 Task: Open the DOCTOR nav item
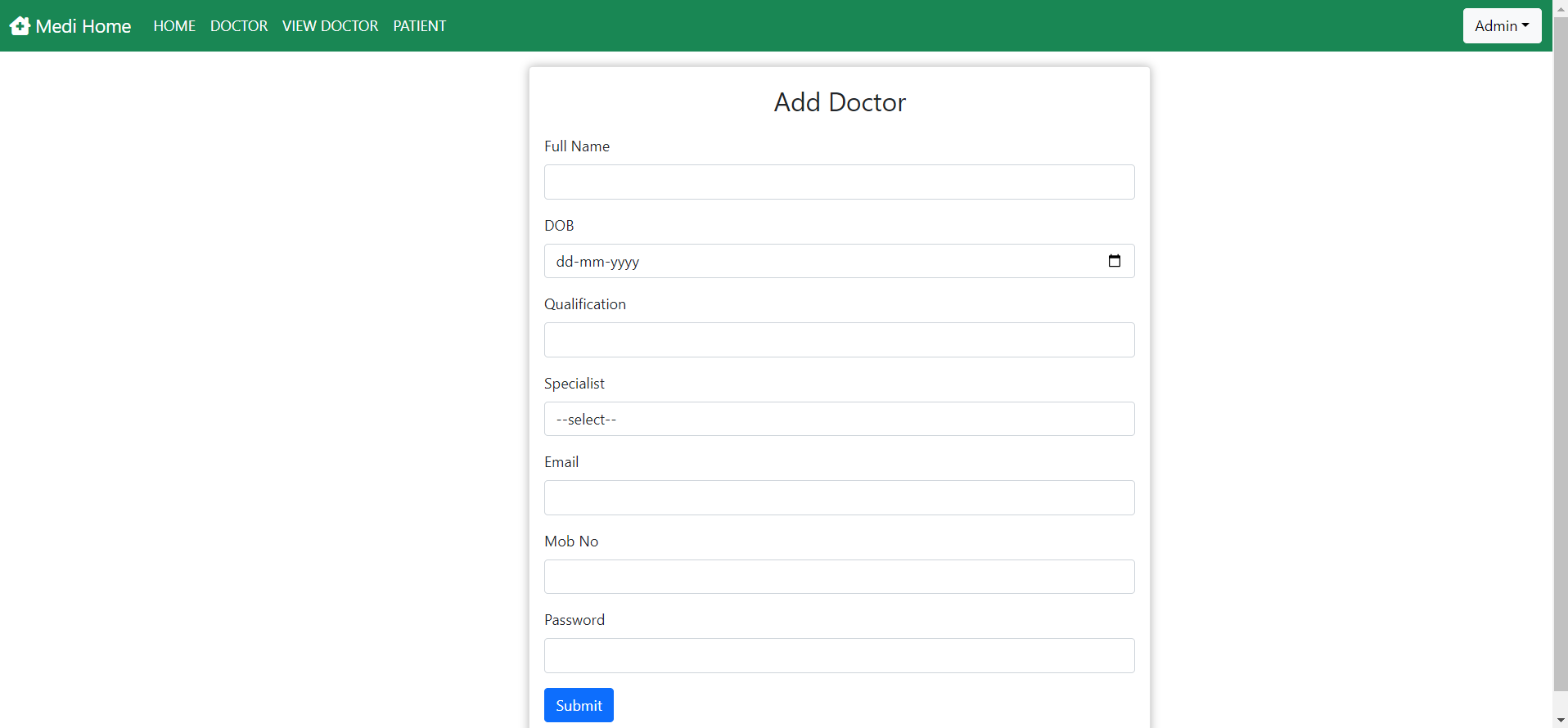pos(239,26)
